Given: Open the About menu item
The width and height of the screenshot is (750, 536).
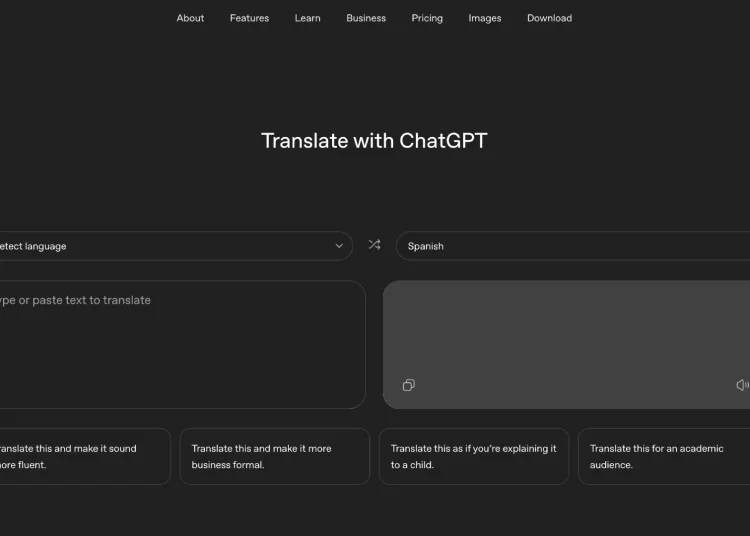Looking at the screenshot, I should point(190,18).
